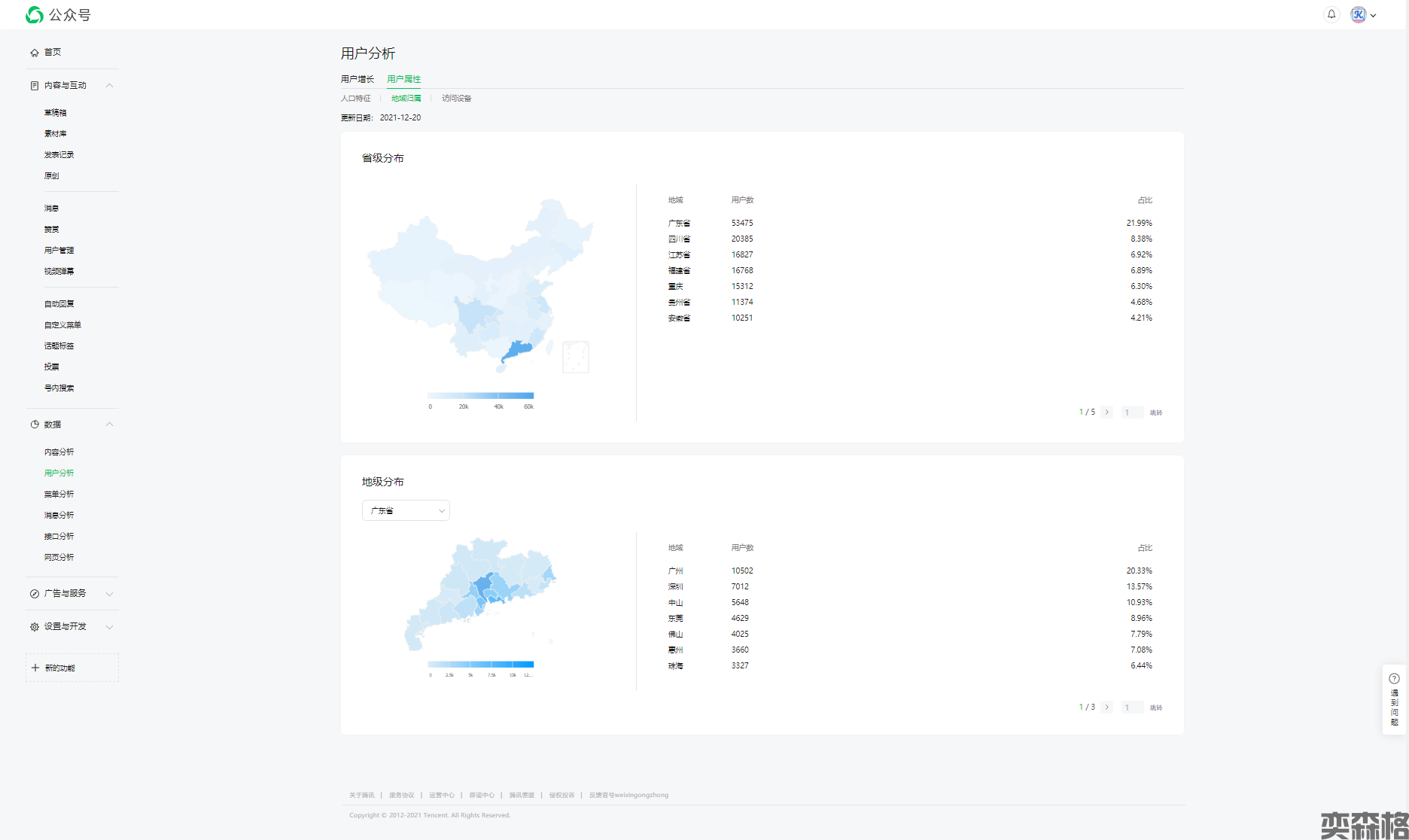Open the 广东省 province dropdown
The height and width of the screenshot is (840, 1409).
click(406, 511)
